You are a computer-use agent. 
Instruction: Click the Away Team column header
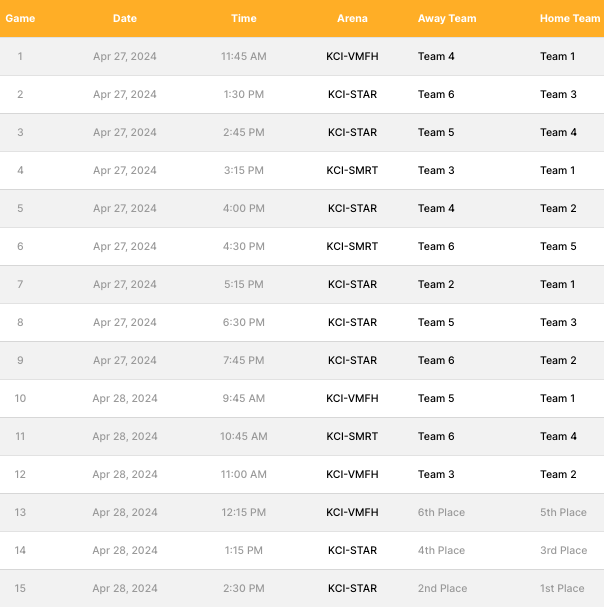tap(447, 18)
